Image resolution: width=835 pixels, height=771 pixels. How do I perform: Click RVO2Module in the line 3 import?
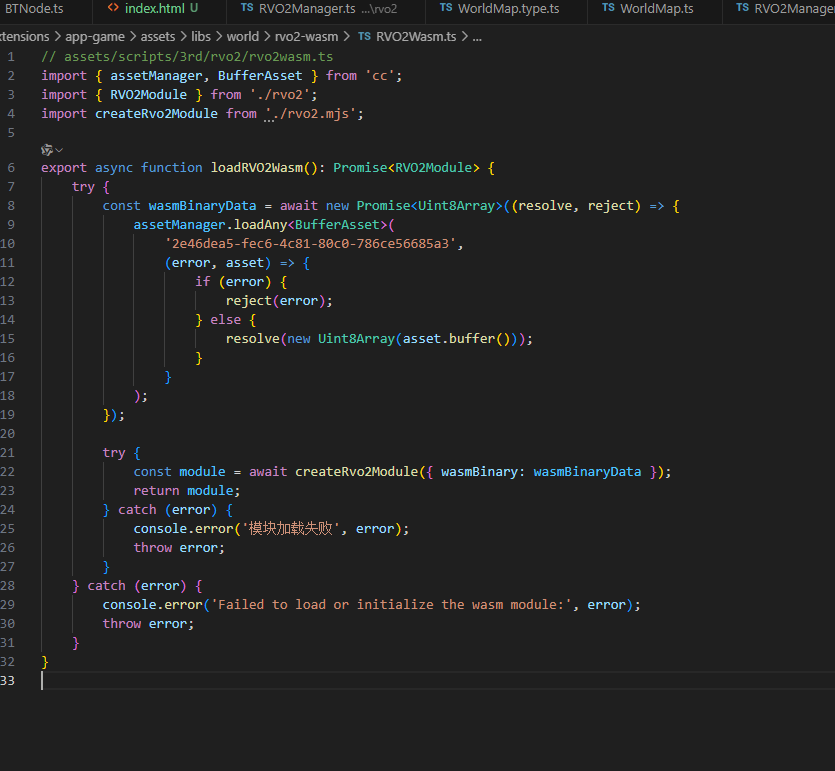click(x=149, y=95)
